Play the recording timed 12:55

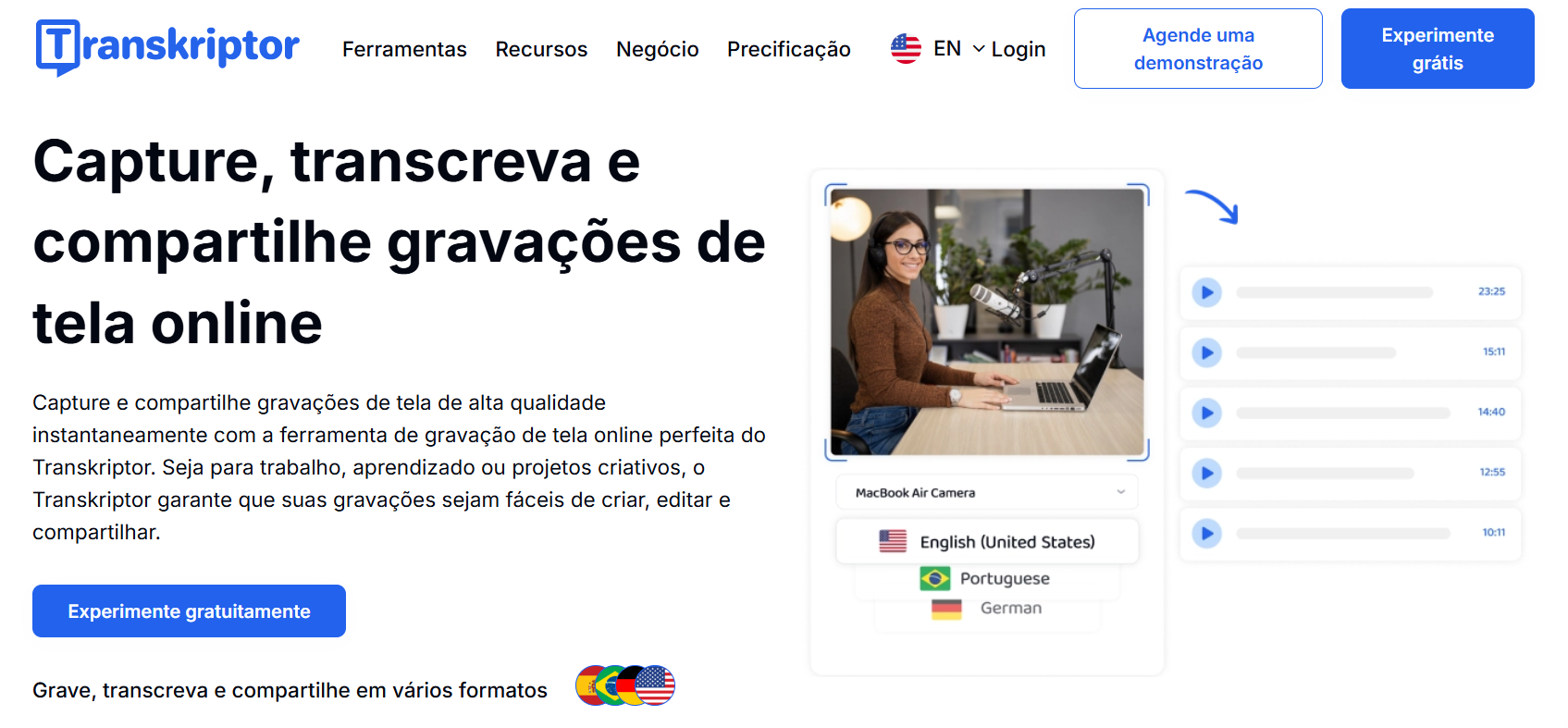[1206, 473]
